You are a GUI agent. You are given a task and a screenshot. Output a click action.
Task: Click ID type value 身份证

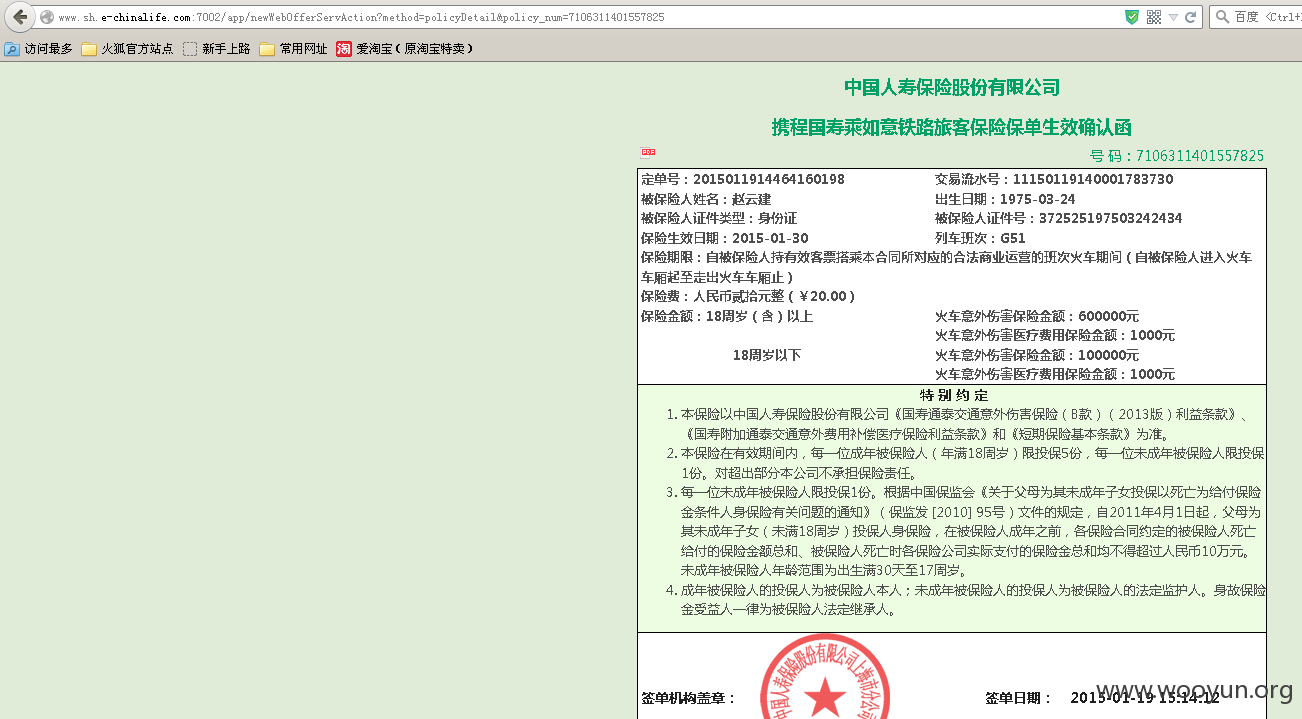click(x=777, y=219)
